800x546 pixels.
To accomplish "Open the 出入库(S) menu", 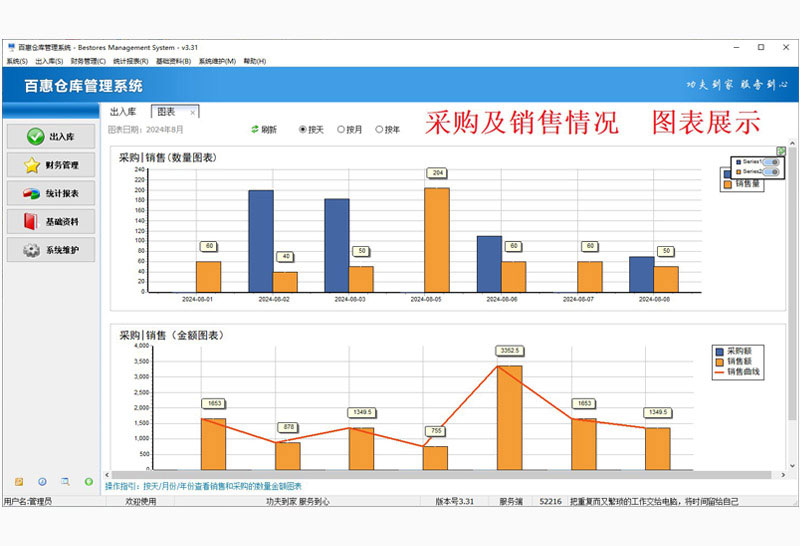I will [x=49, y=61].
